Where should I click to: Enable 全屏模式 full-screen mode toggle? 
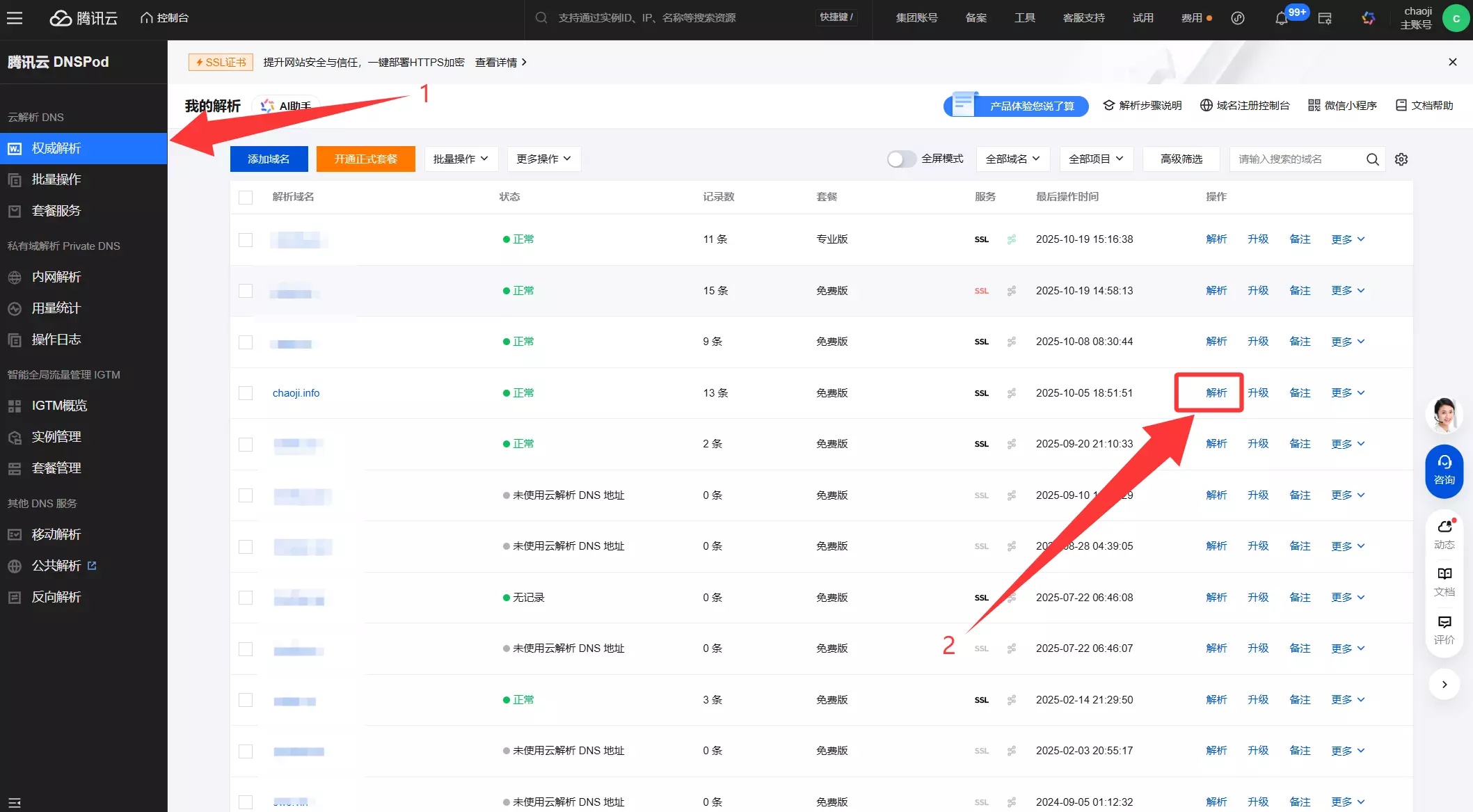pyautogui.click(x=901, y=159)
